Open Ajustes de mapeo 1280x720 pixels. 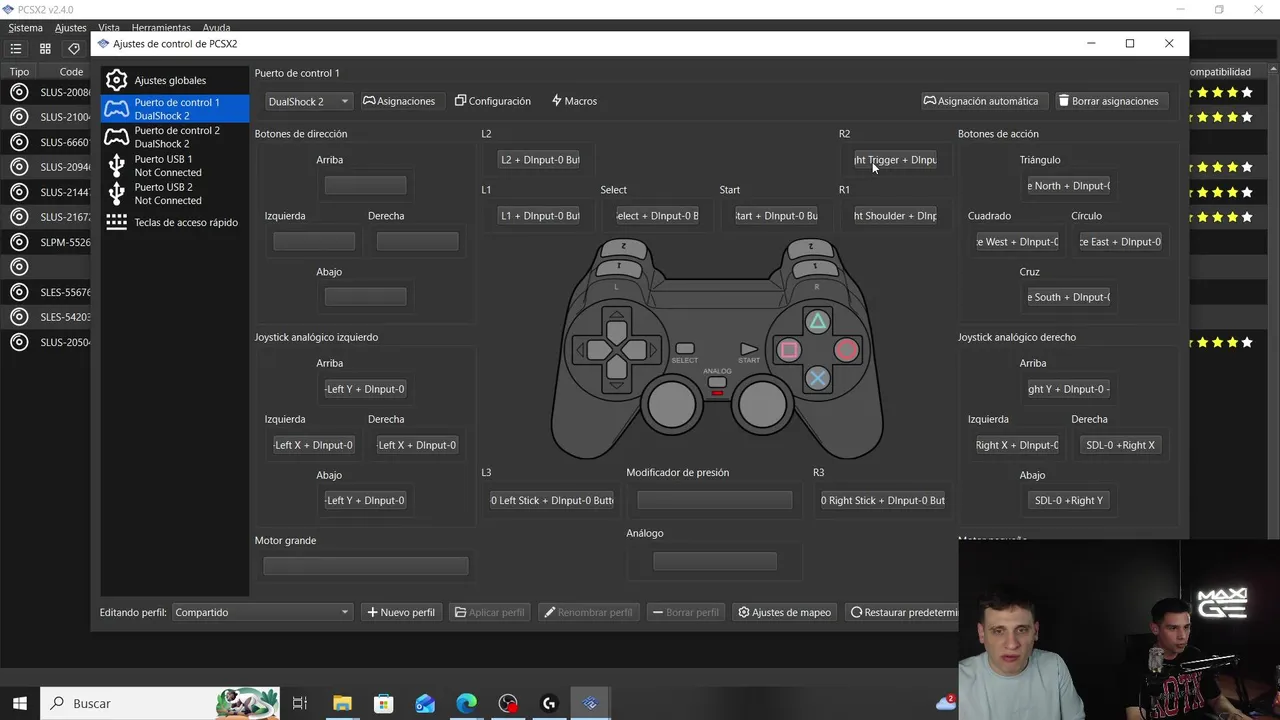[785, 612]
